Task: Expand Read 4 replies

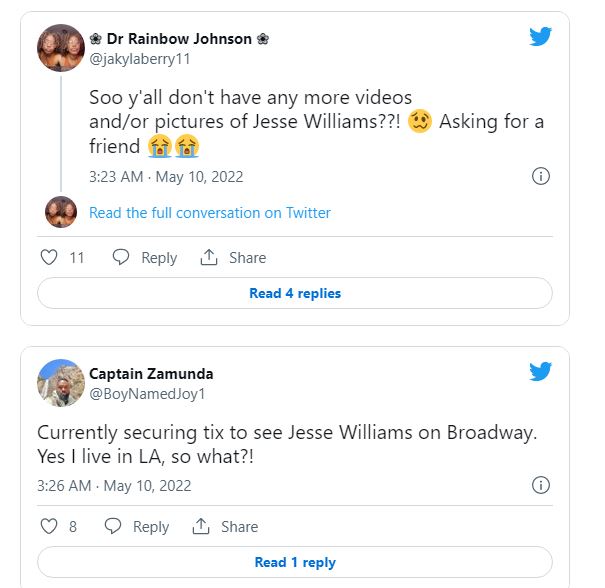Action: (295, 293)
